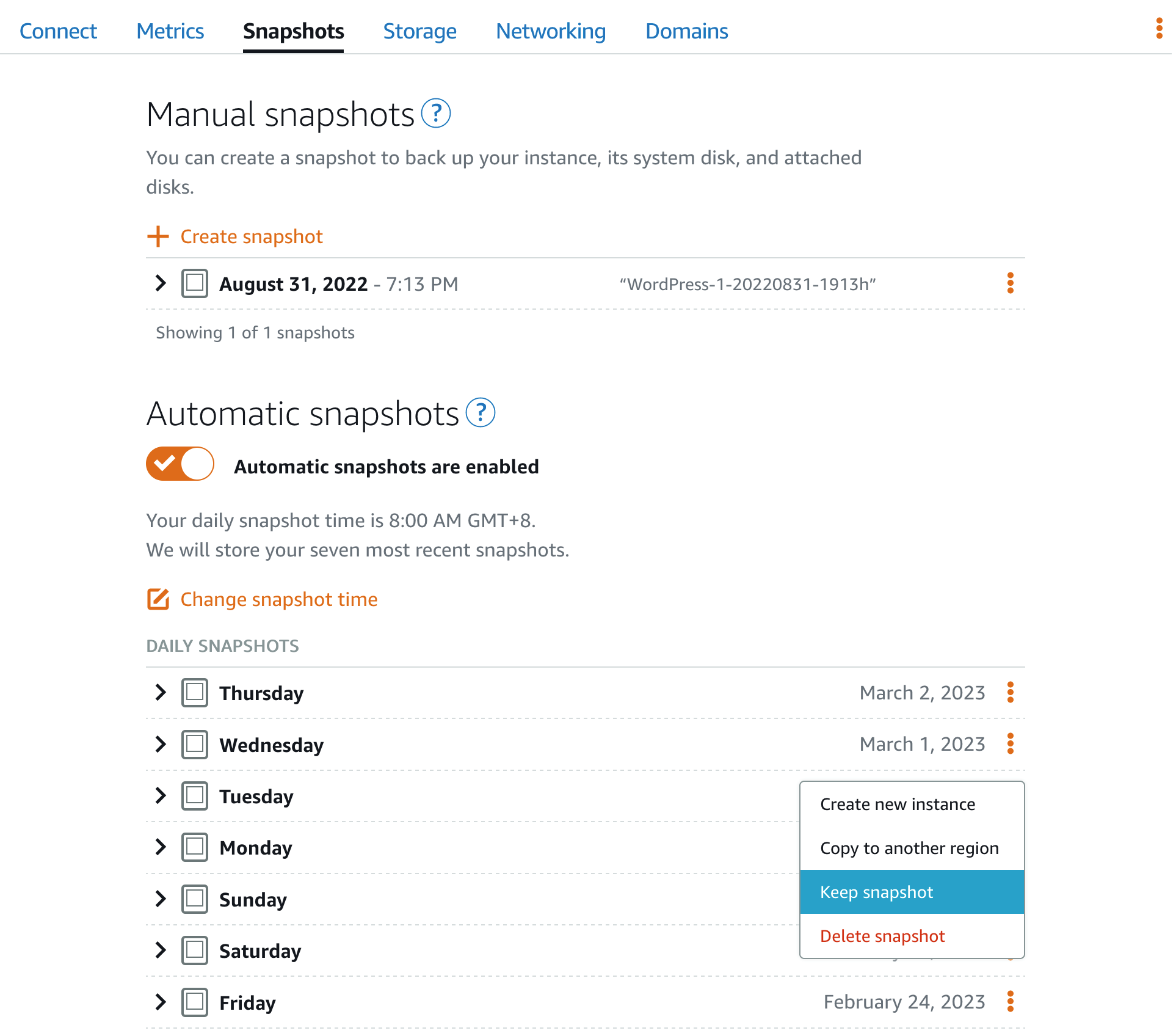The height and width of the screenshot is (1036, 1176).
Task: Open the actions menu for the August 31 snapshot
Action: pos(1011,283)
